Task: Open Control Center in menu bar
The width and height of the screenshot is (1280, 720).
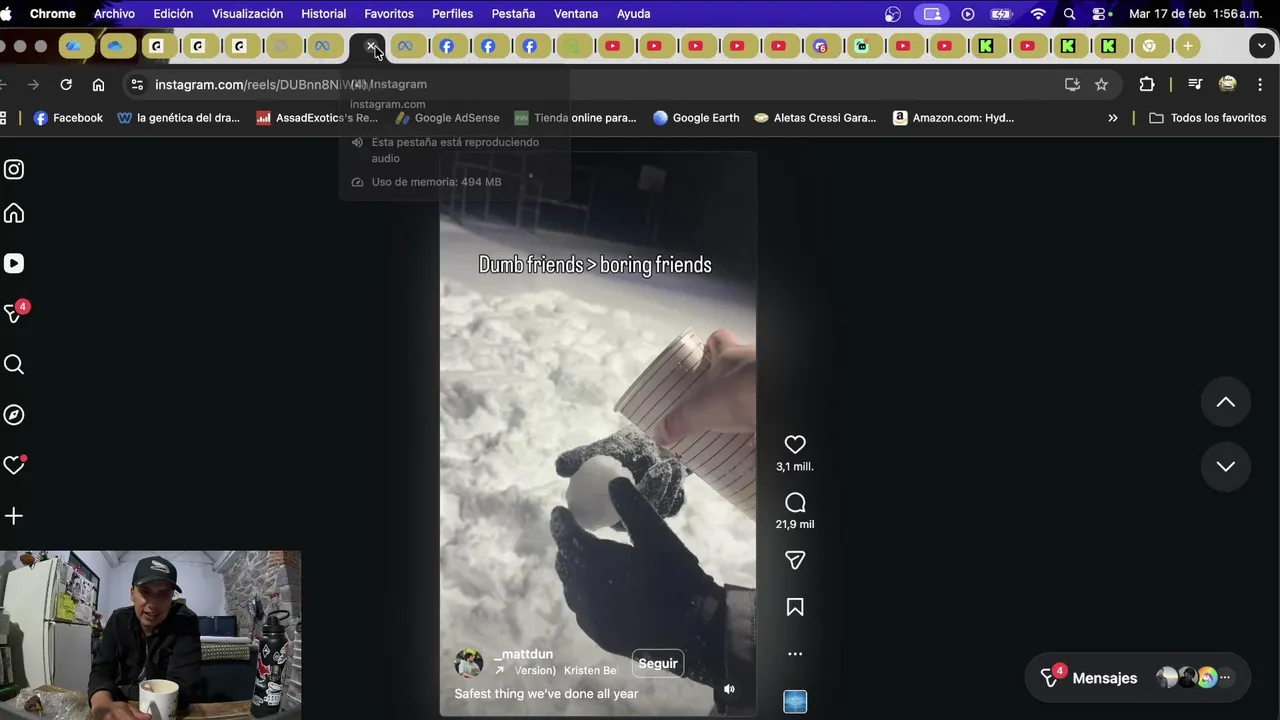Action: coord(1101,14)
